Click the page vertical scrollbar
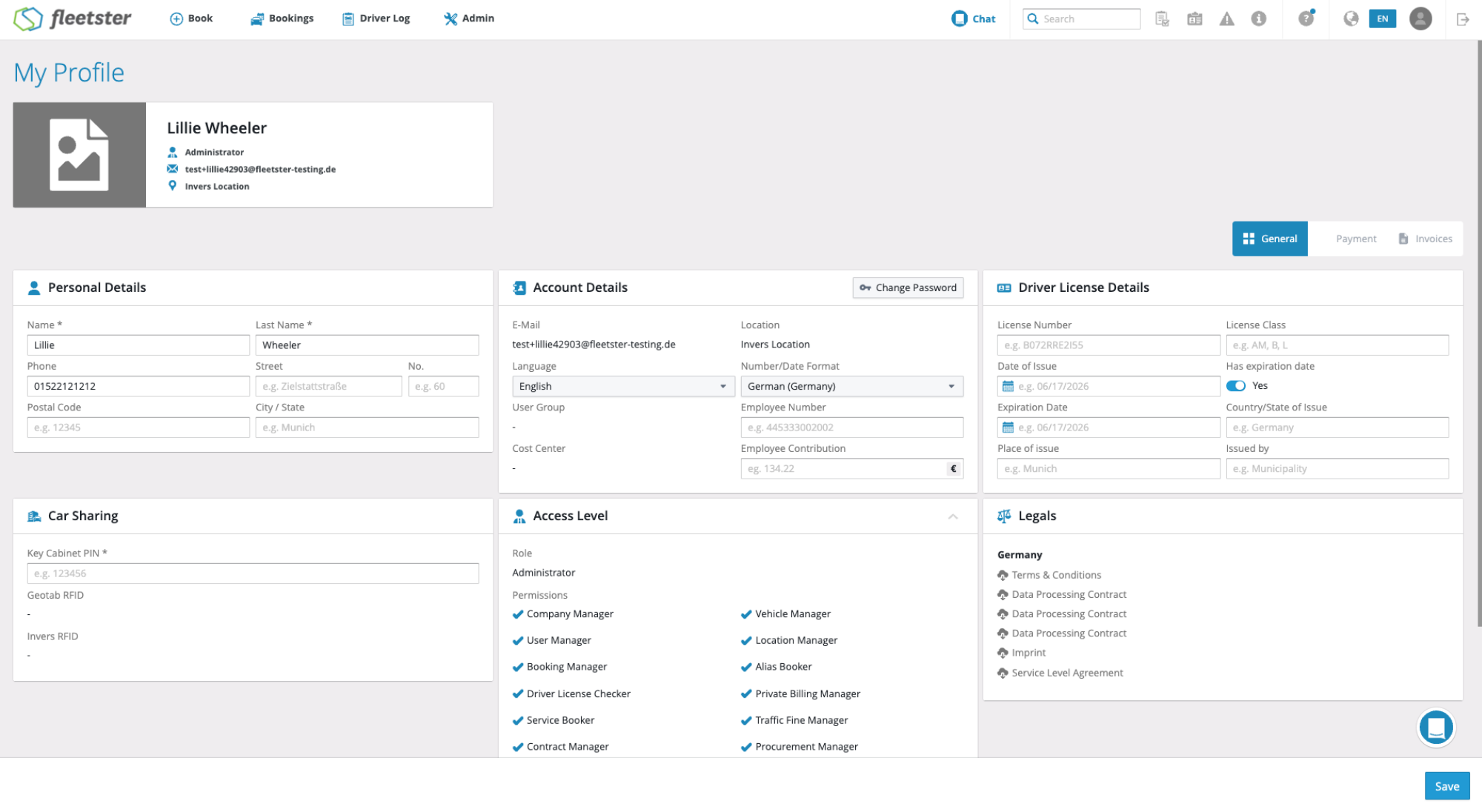 tap(1479, 333)
